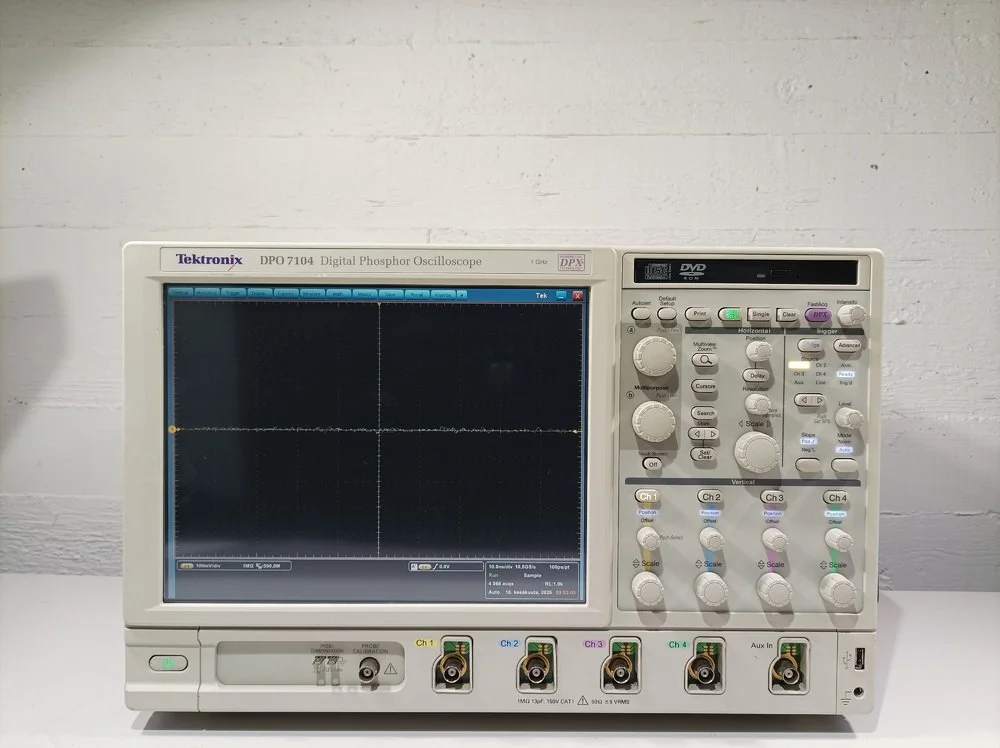This screenshot has height=748, width=1000.
Task: Enable the Ch 3 vertical button
Action: (773, 497)
